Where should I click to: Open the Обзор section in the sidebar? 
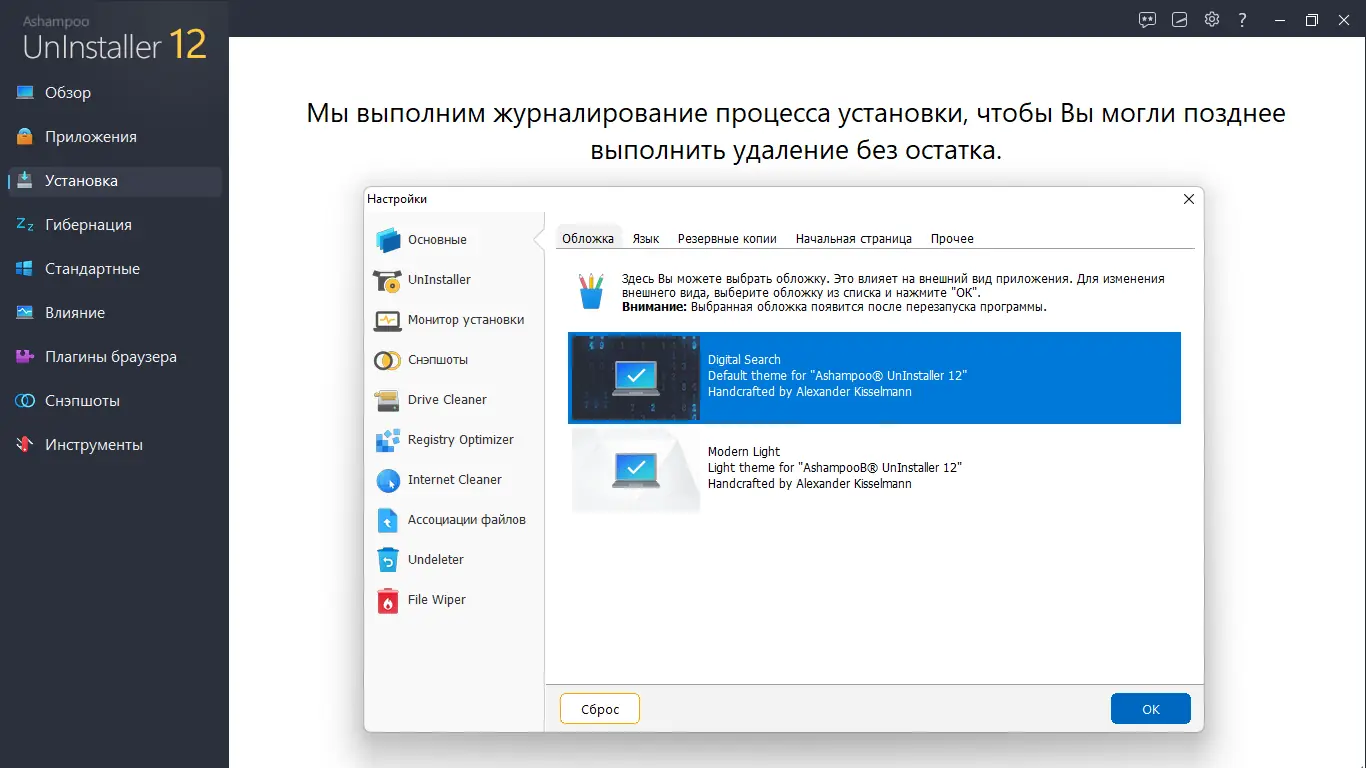click(x=114, y=93)
